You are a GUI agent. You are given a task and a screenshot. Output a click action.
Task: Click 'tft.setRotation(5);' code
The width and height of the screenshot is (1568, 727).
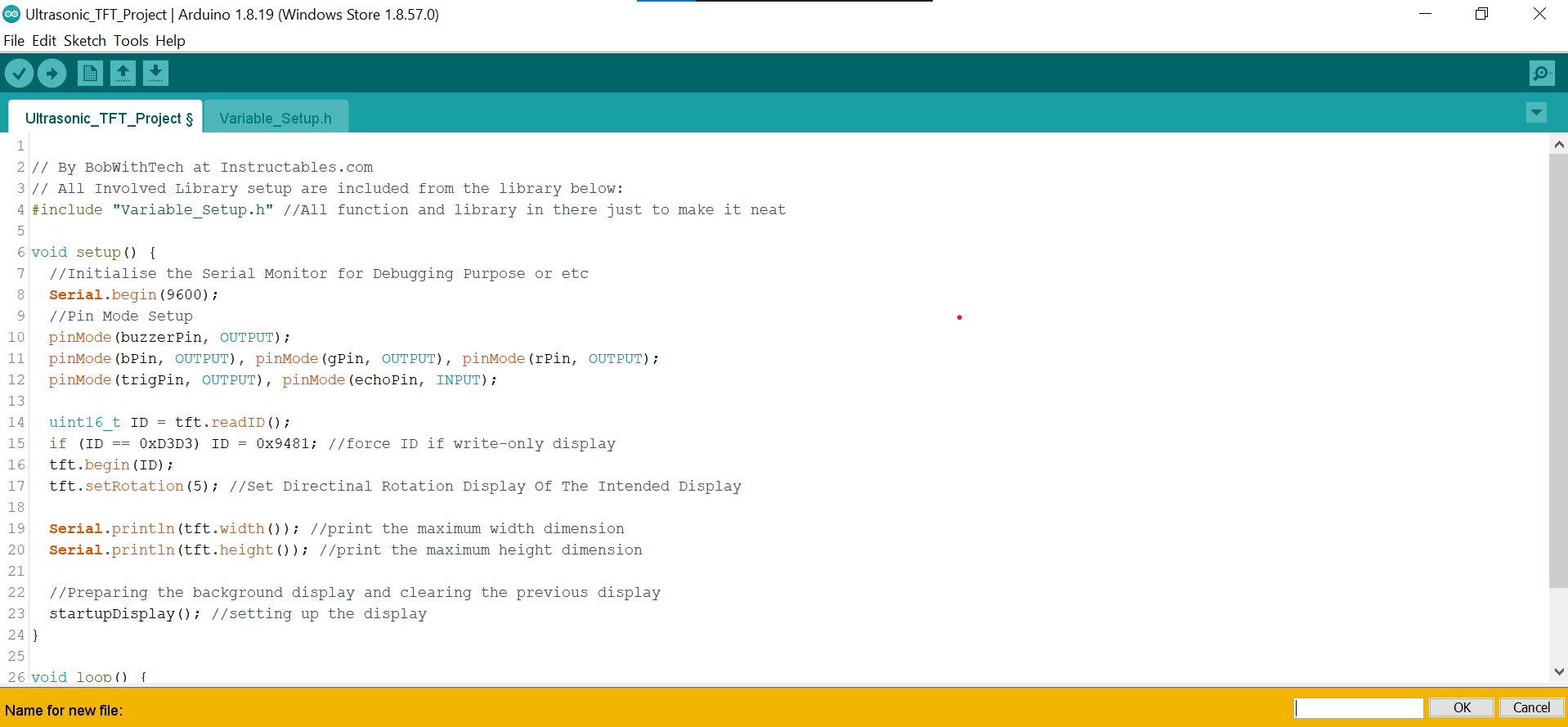133,487
